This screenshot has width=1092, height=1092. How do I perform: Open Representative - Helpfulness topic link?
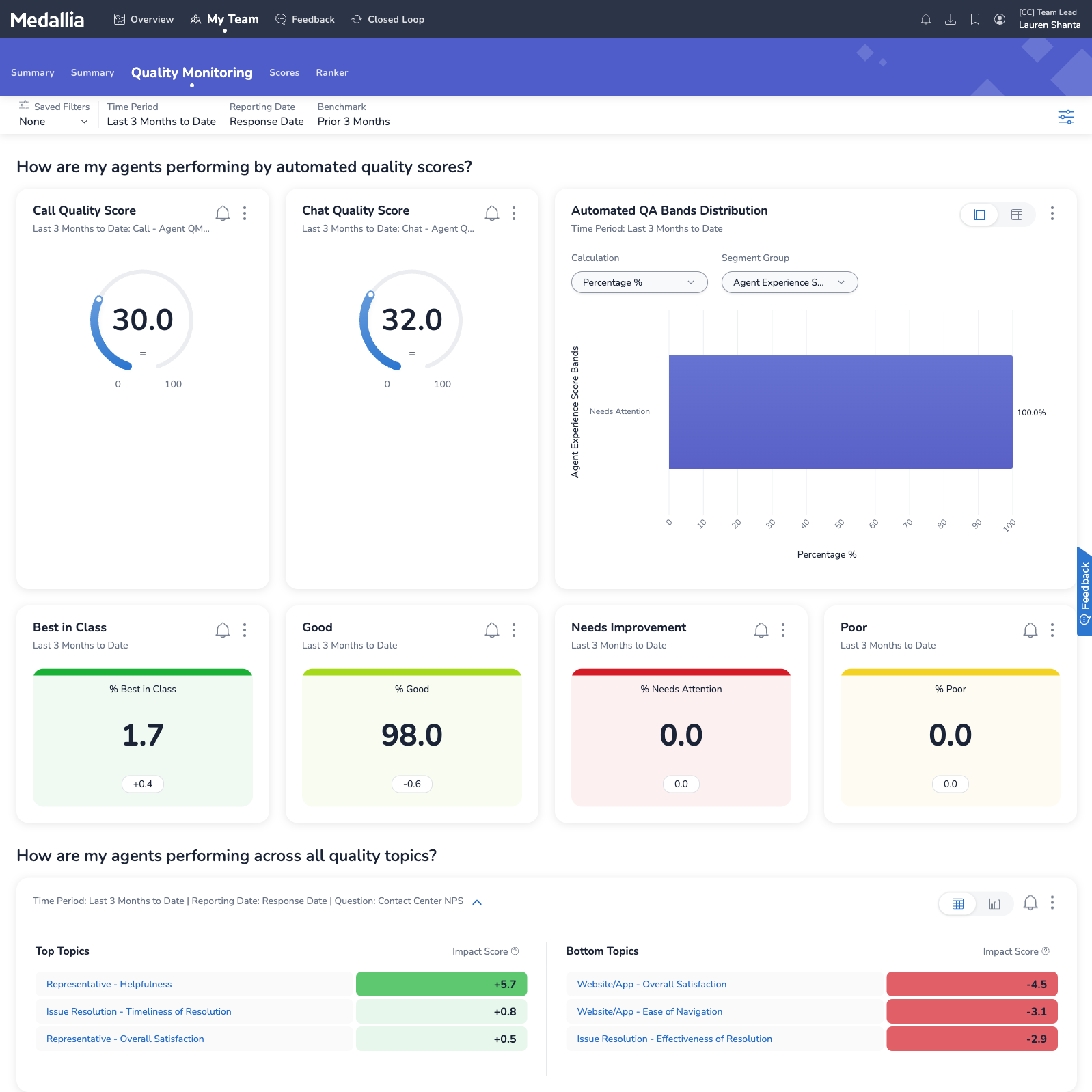[109, 984]
